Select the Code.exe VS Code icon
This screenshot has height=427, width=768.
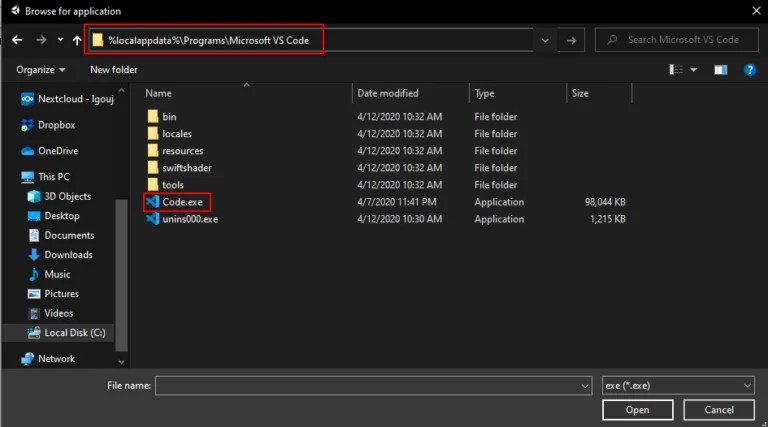(153, 202)
